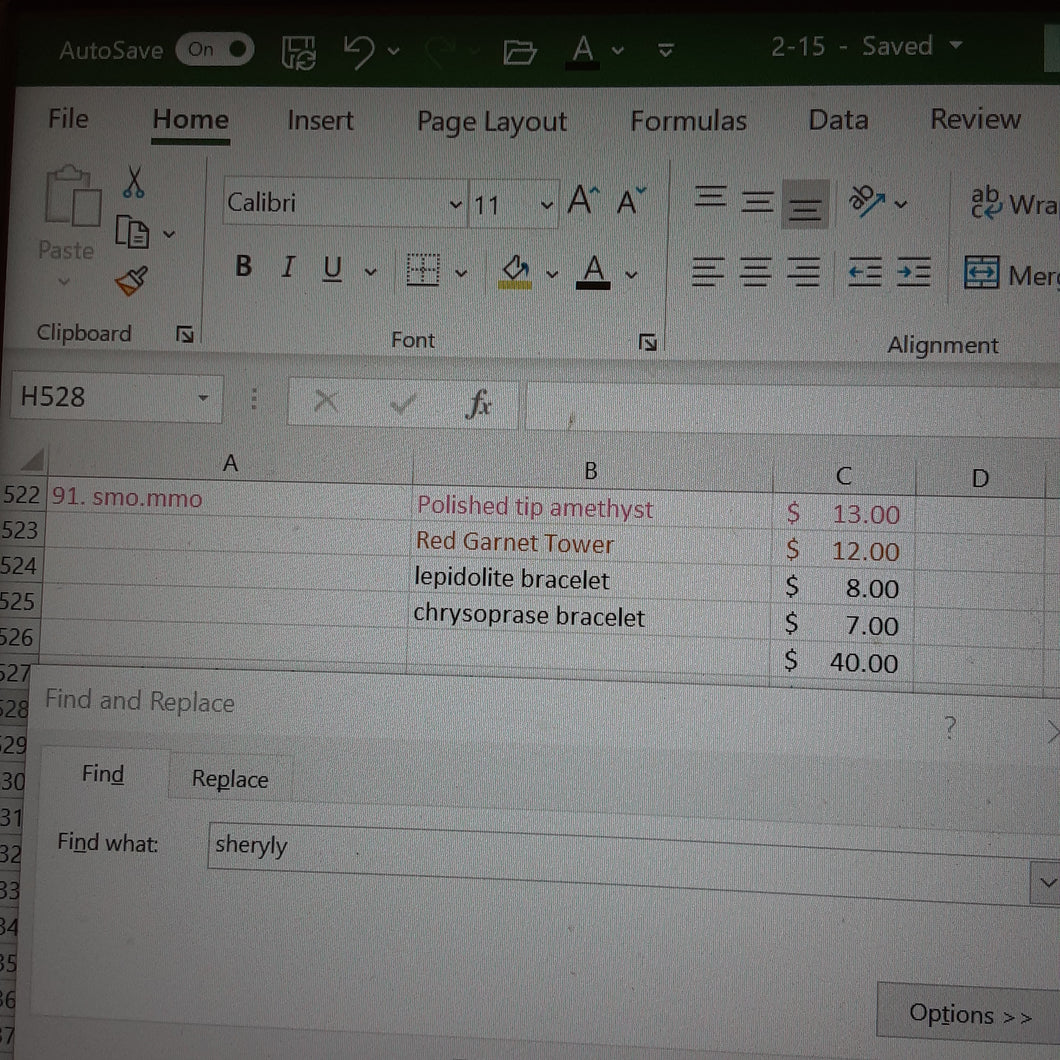1060x1060 pixels.
Task: Select the Format Painter brush
Action: coord(131,281)
